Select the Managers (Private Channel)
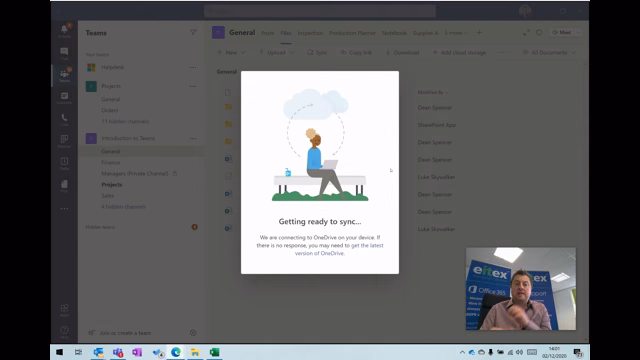This screenshot has height=360, width=640. click(x=135, y=173)
